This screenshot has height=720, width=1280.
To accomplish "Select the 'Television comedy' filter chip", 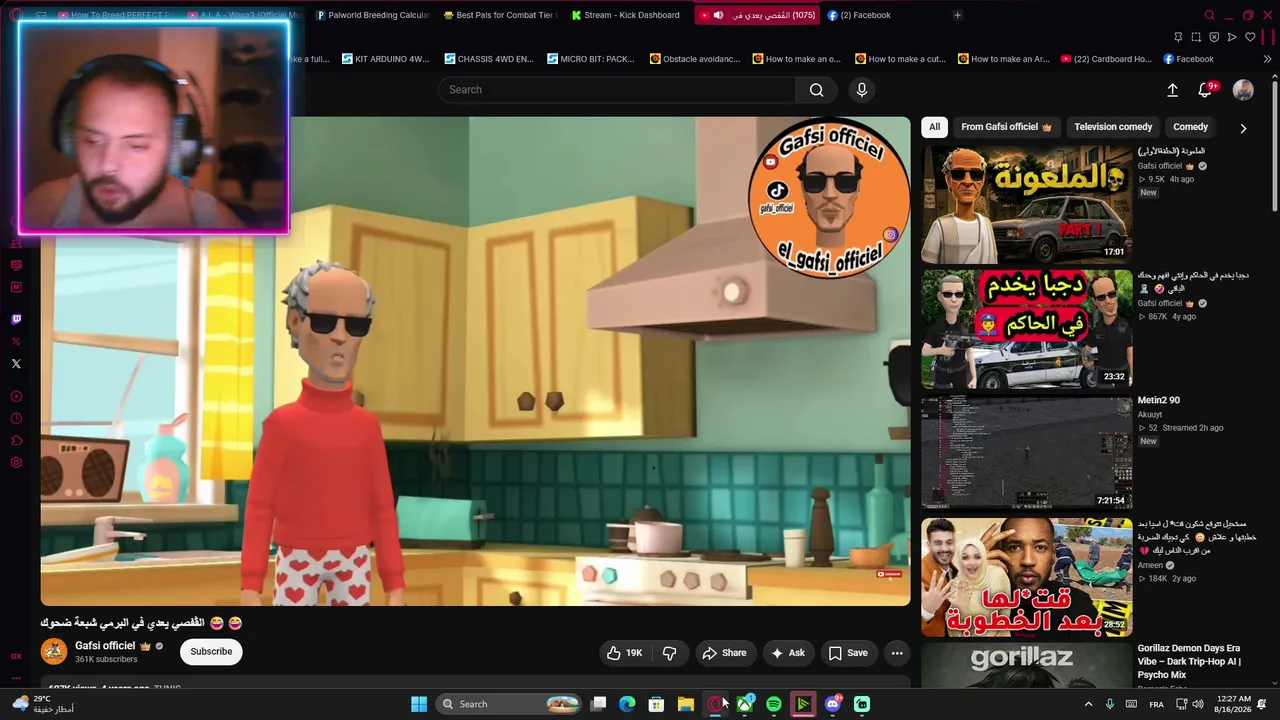I will [x=1113, y=127].
